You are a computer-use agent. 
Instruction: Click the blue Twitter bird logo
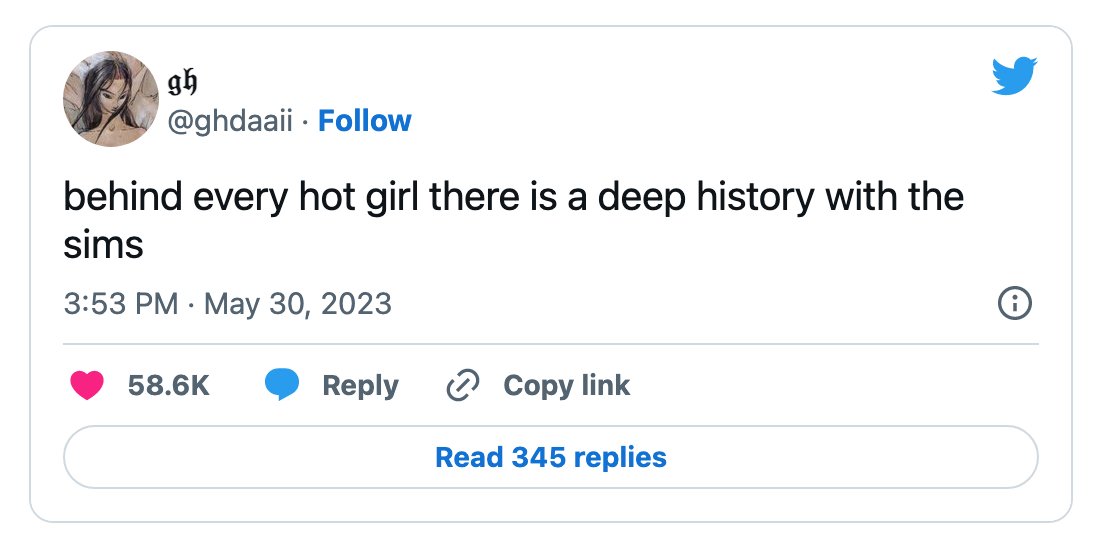point(1014,76)
